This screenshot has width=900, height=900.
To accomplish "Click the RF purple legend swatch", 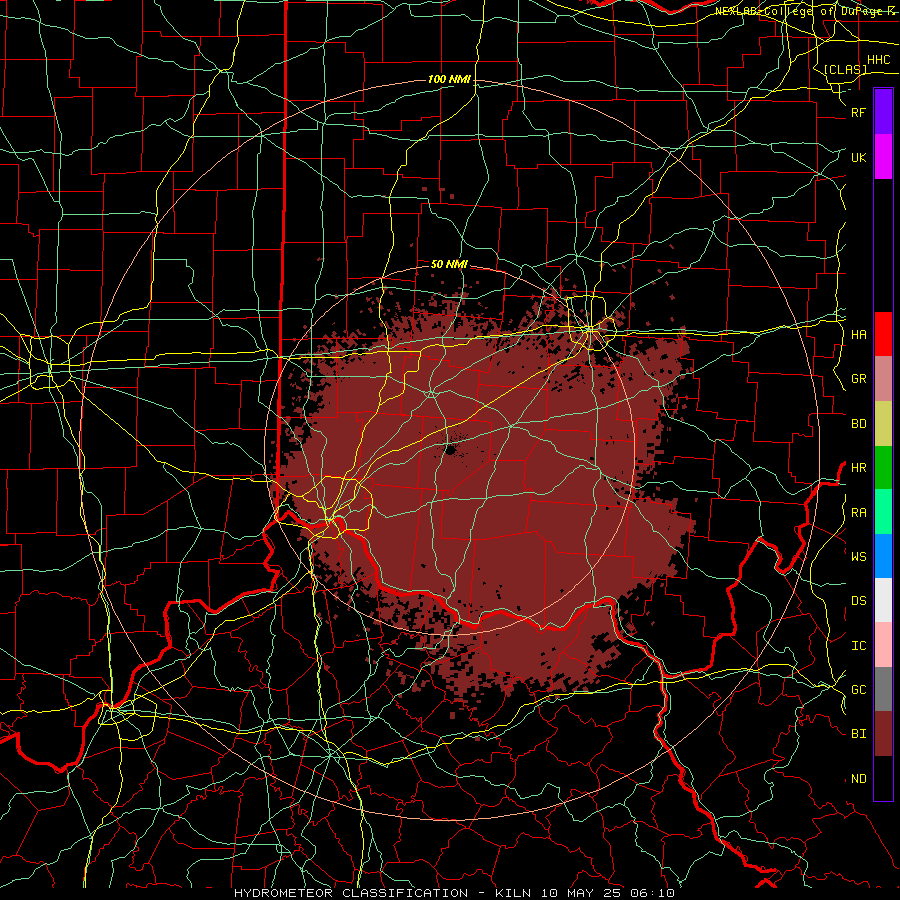I will (x=883, y=112).
